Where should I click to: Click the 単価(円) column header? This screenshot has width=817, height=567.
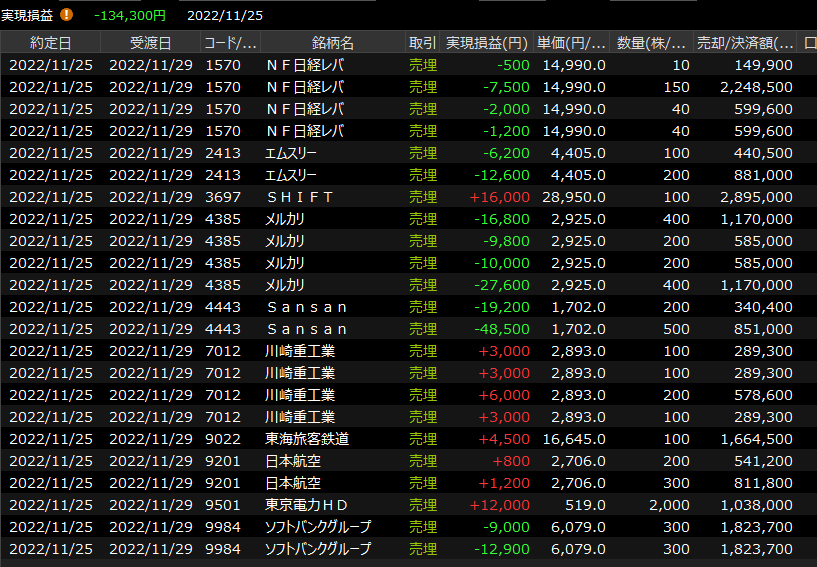coord(571,43)
